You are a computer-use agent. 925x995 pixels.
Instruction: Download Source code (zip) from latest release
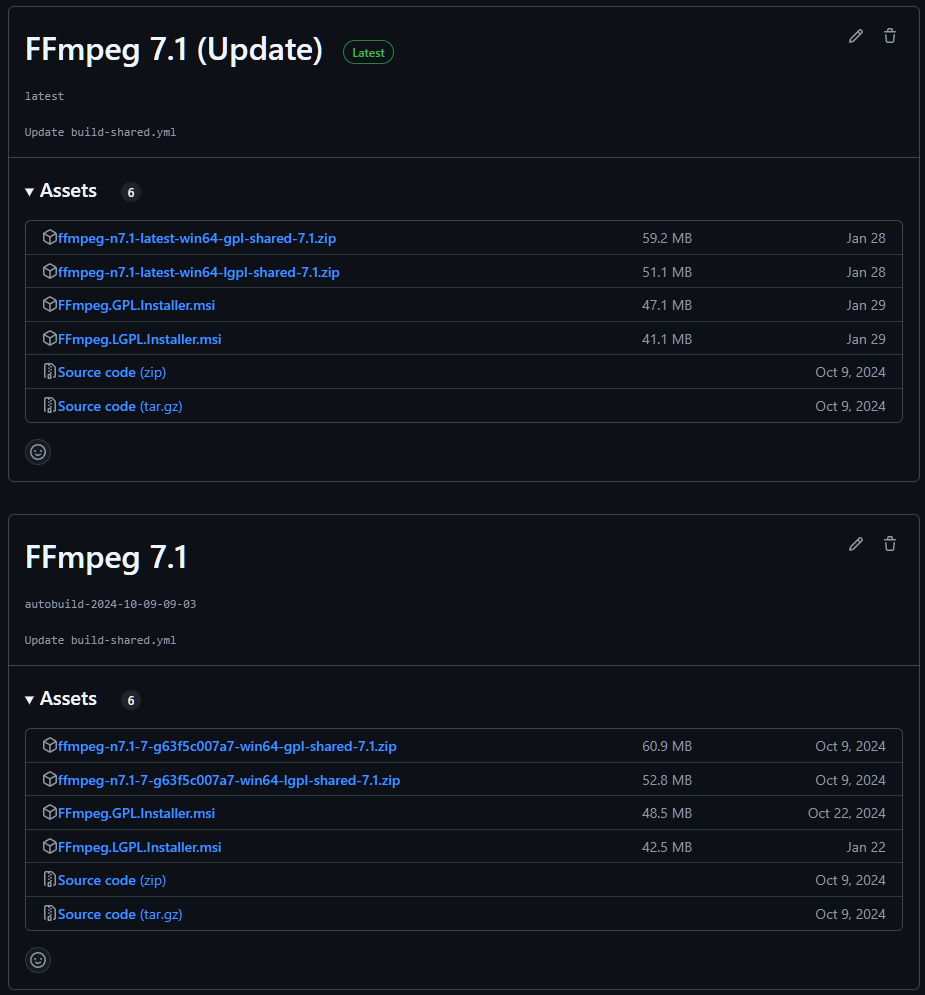pos(112,372)
